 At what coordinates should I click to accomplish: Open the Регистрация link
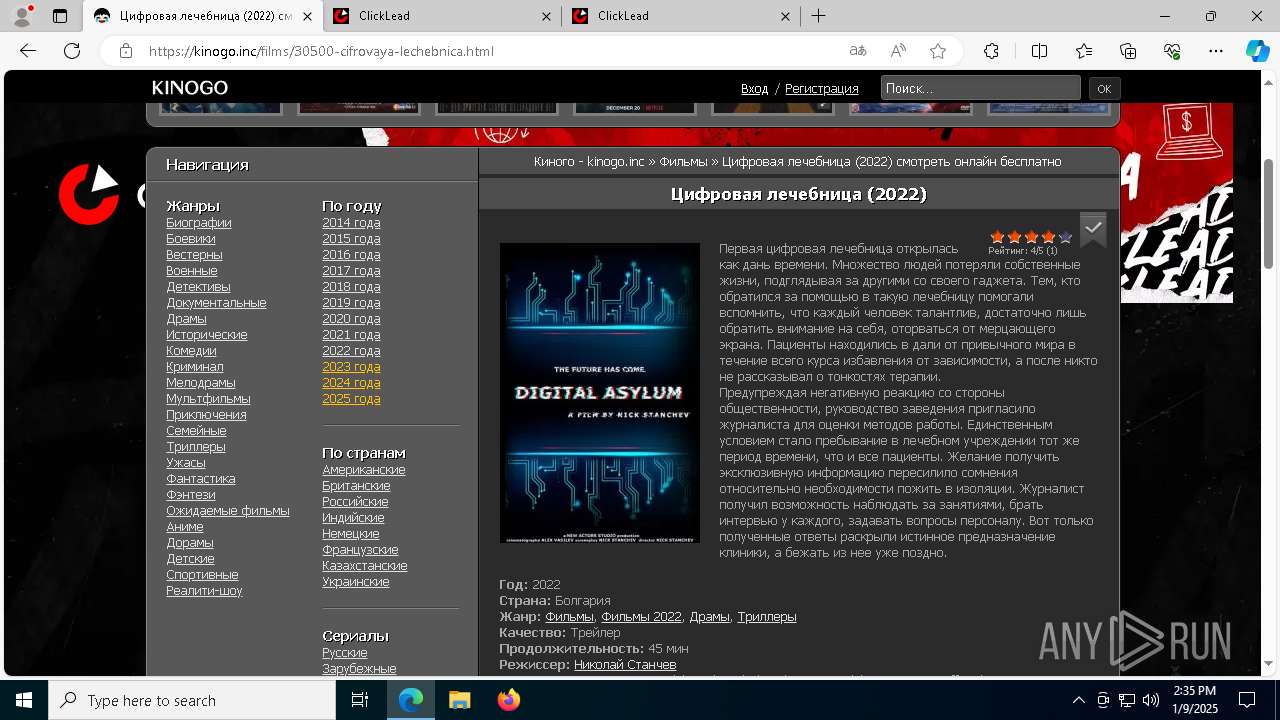click(x=821, y=88)
